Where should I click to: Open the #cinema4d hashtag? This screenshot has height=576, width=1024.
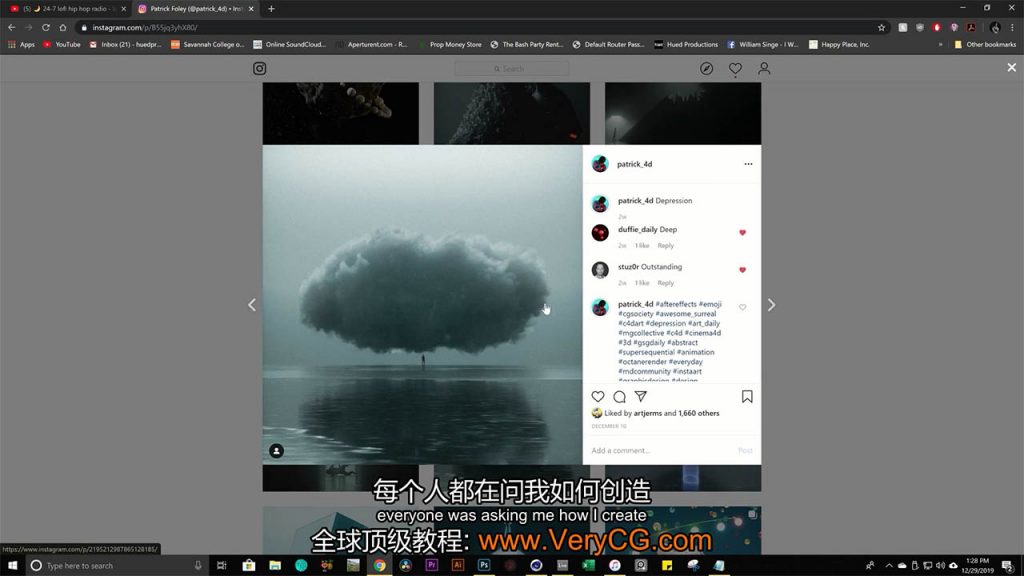[703, 333]
